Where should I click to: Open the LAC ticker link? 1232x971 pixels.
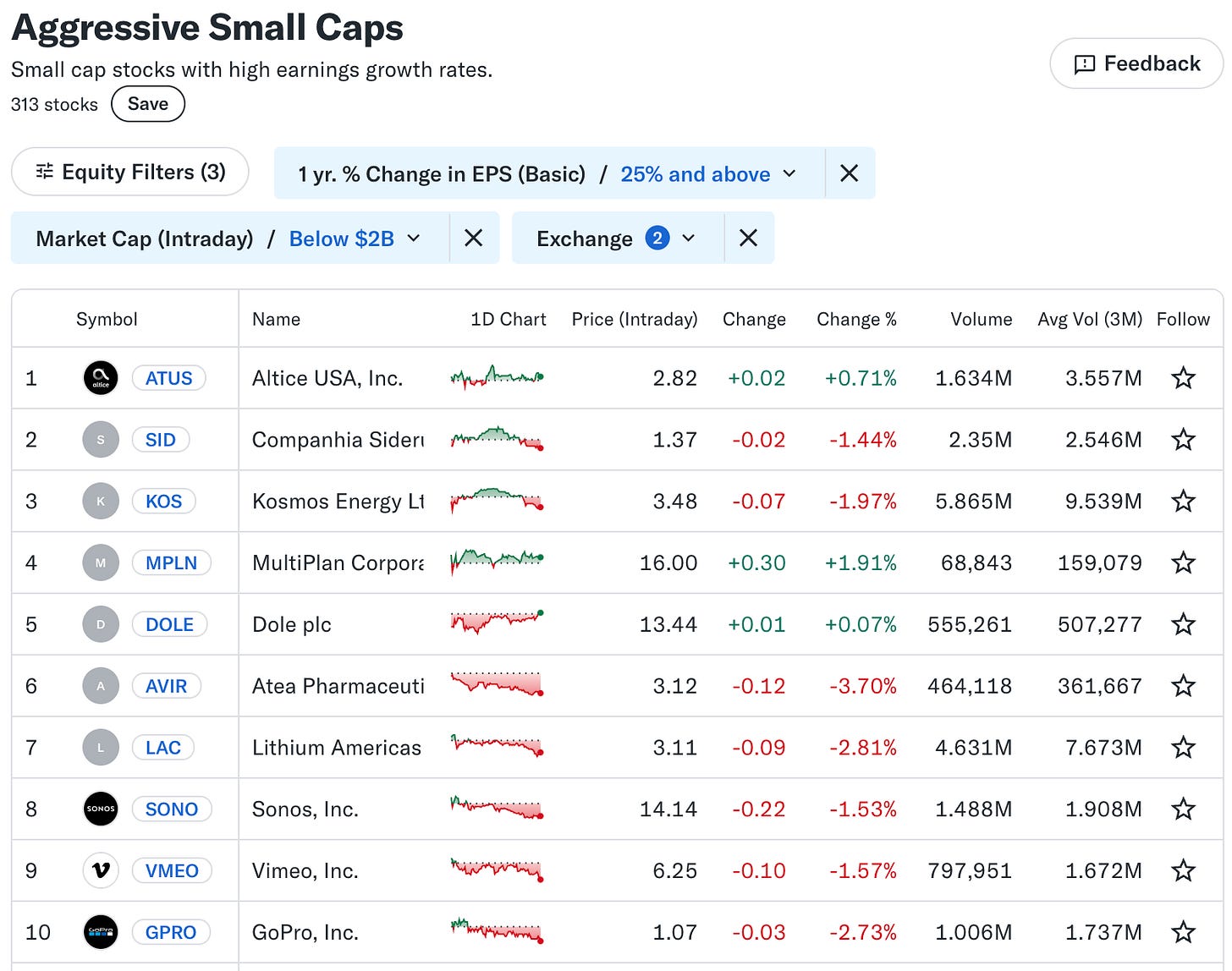(x=163, y=748)
